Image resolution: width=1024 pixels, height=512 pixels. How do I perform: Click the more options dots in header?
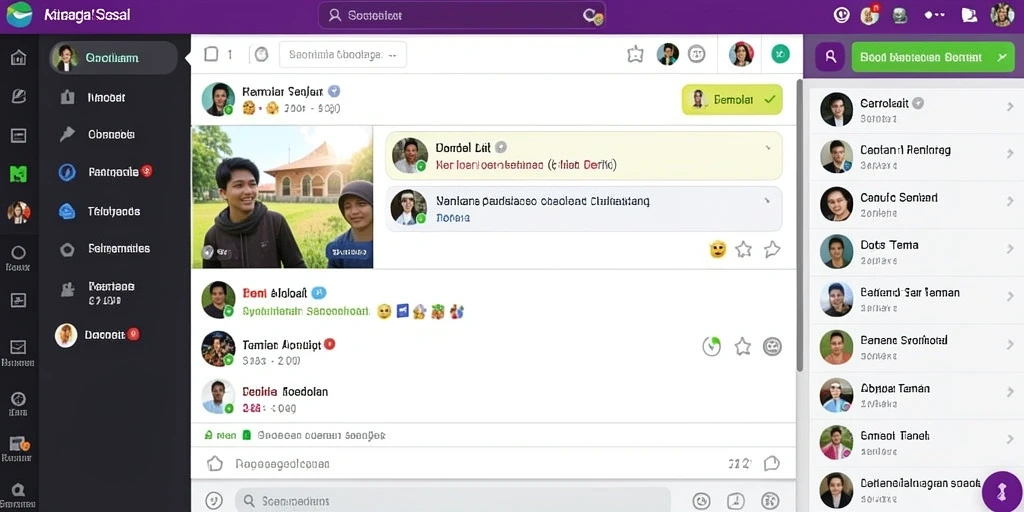[935, 14]
